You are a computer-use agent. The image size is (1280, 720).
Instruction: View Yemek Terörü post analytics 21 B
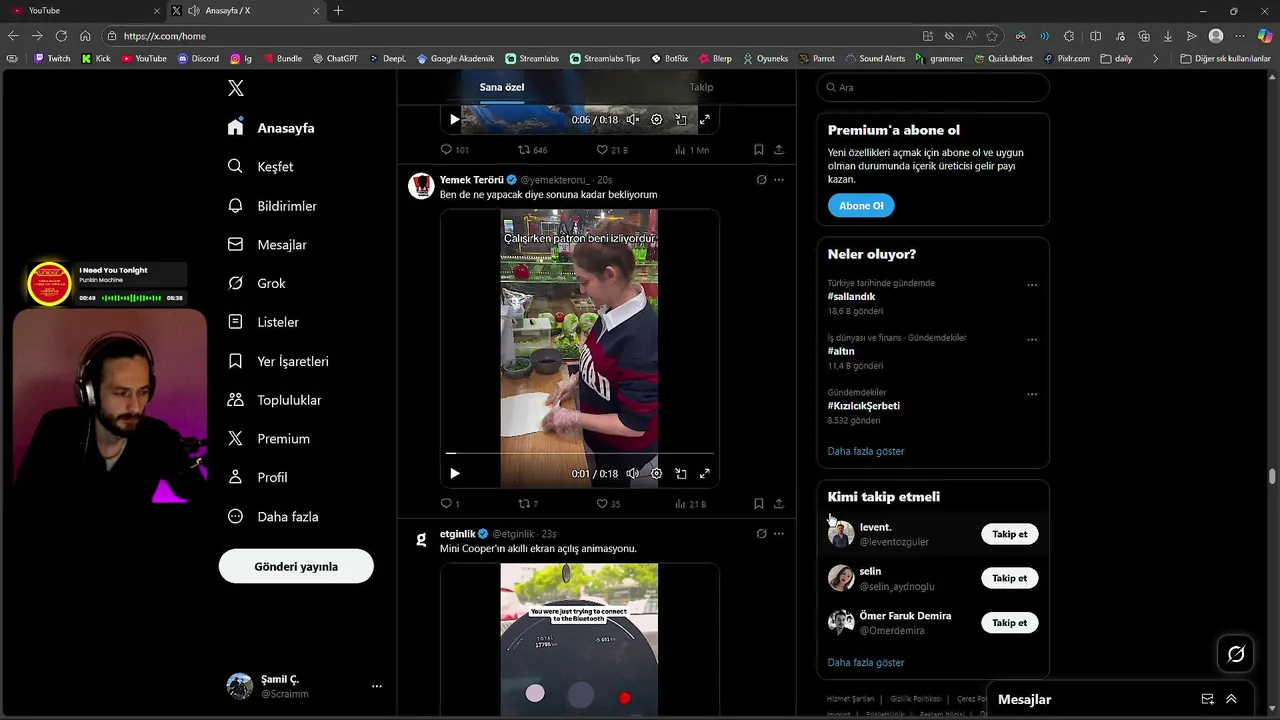[690, 504]
